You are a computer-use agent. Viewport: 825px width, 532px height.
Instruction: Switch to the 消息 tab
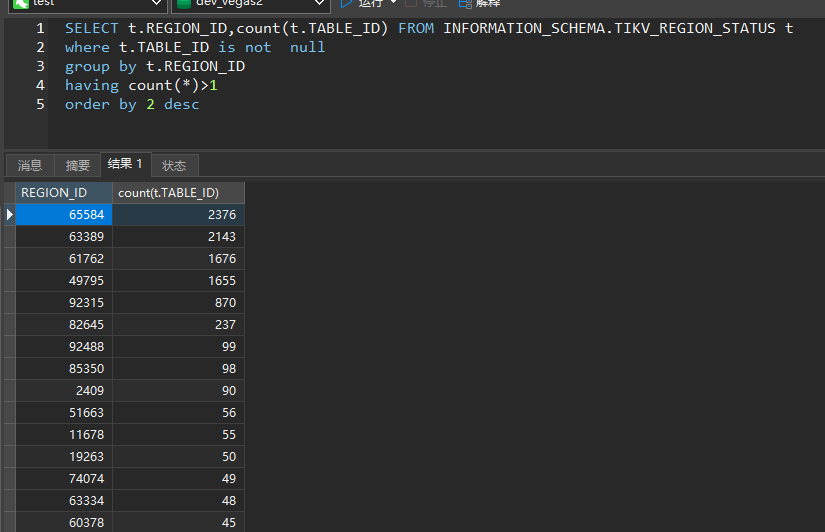click(30, 165)
